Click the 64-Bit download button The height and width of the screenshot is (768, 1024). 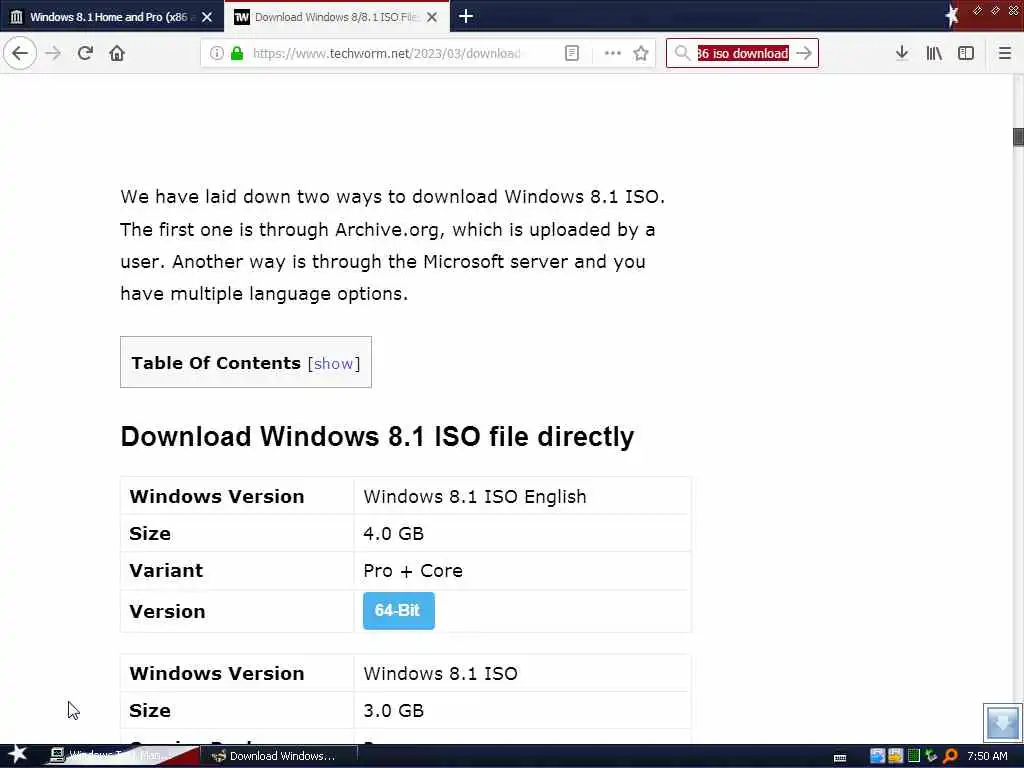(398, 611)
